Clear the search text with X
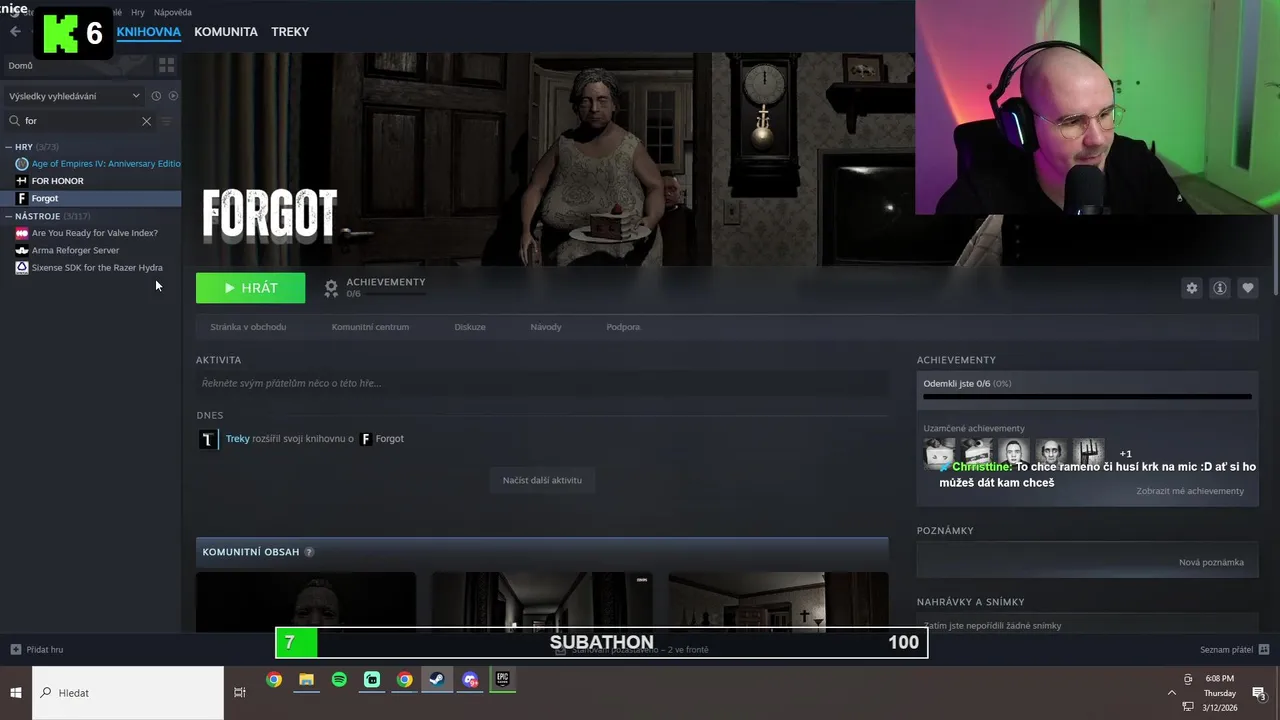1280x720 pixels. click(146, 121)
